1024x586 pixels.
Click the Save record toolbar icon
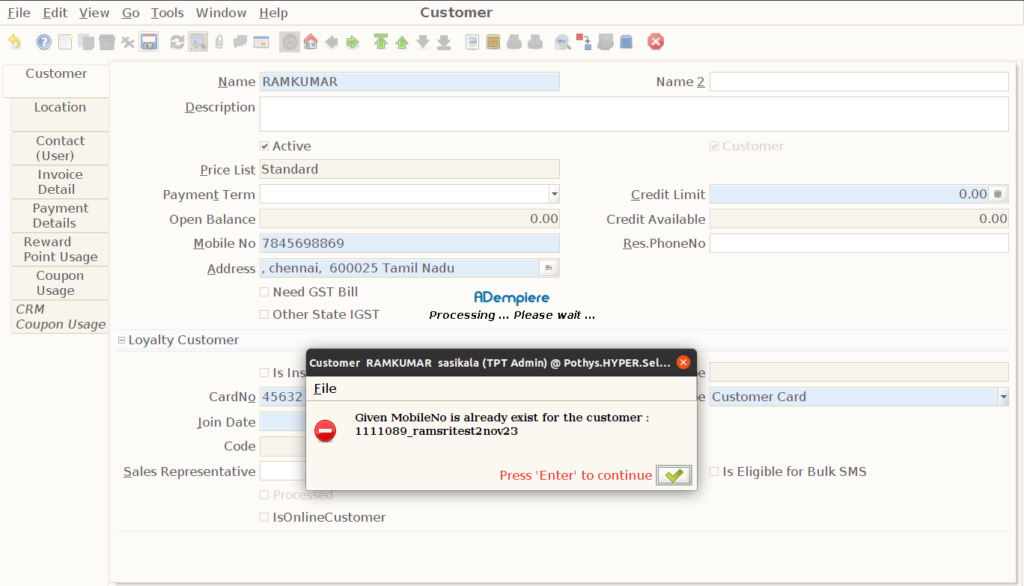click(149, 42)
